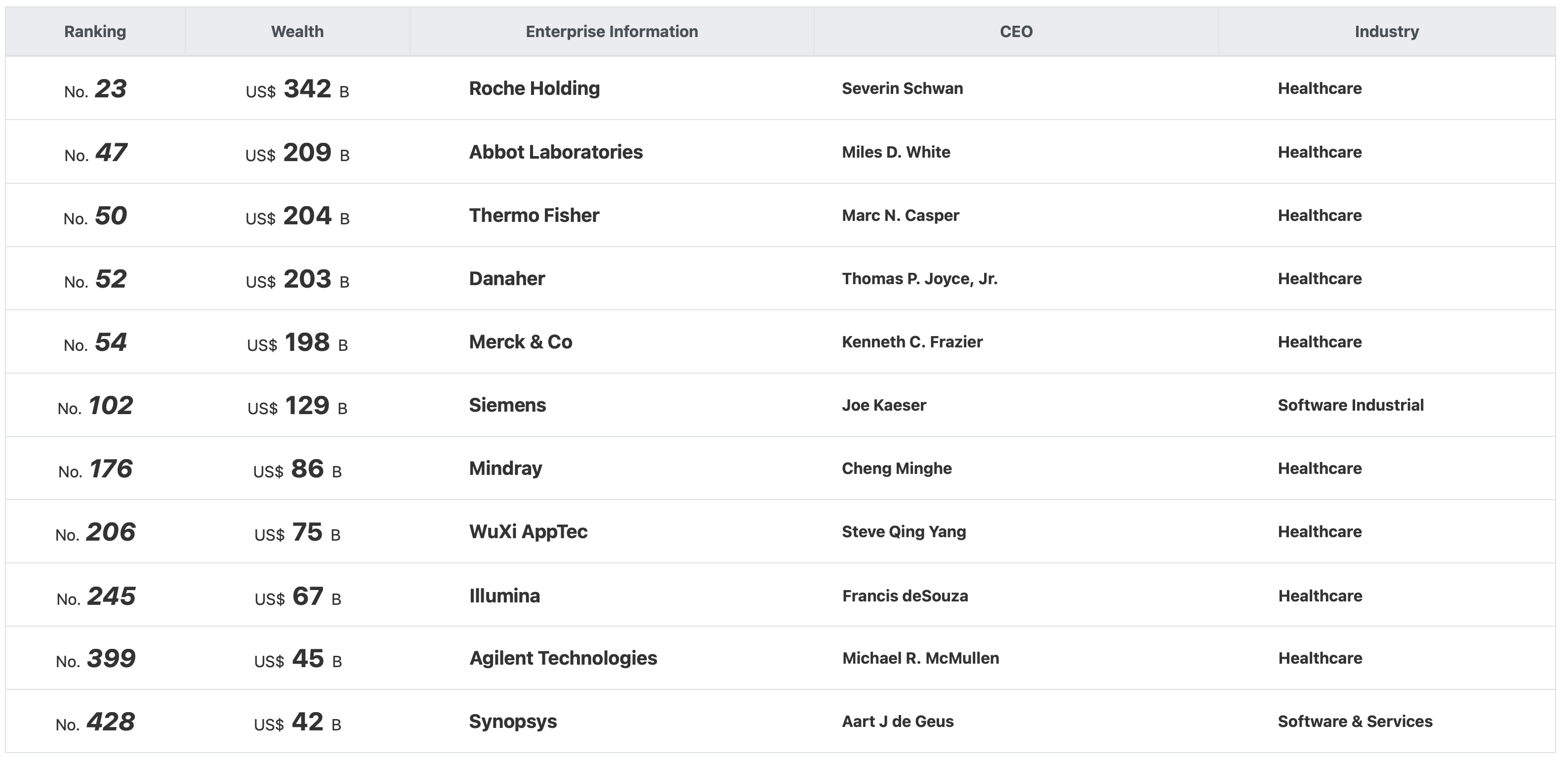
Task: Click the CEO column header
Action: pos(1016,32)
